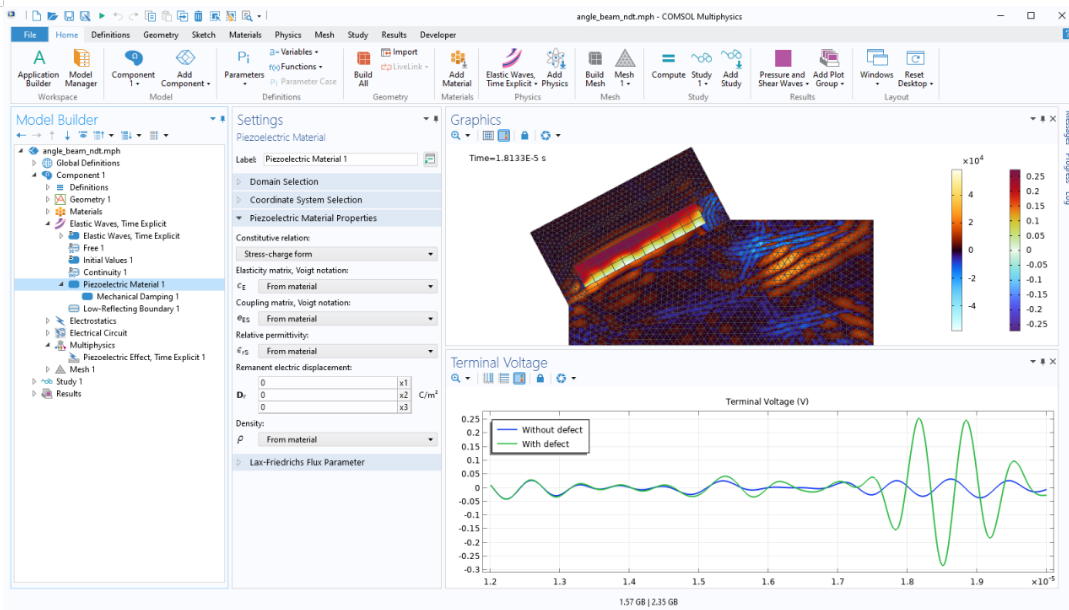1069x610 pixels.
Task: Switch to the Physics ribbon tab
Action: pyautogui.click(x=288, y=35)
